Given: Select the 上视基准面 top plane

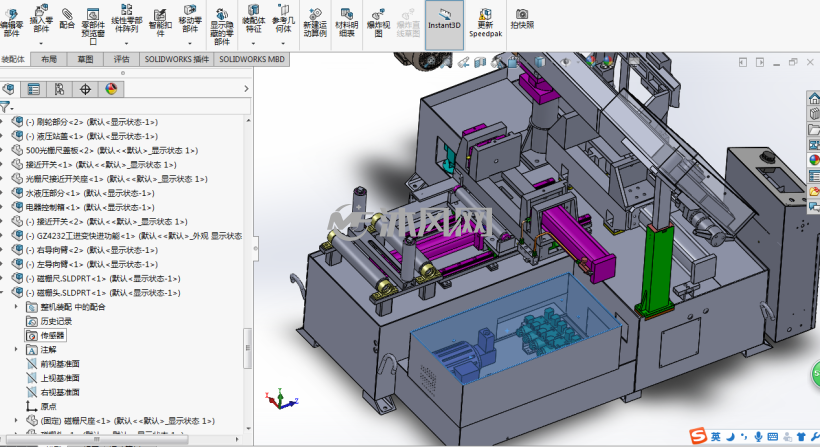Looking at the screenshot, I should pos(53,378).
